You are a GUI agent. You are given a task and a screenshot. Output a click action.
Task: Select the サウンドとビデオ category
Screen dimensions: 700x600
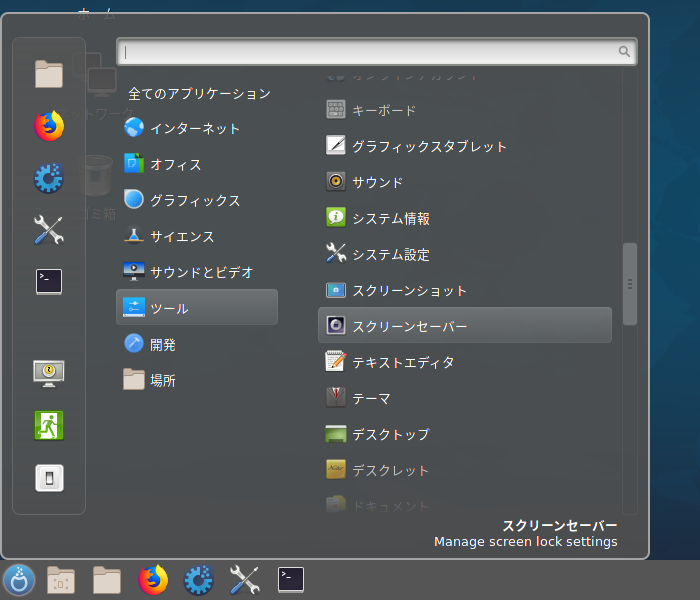(197, 272)
